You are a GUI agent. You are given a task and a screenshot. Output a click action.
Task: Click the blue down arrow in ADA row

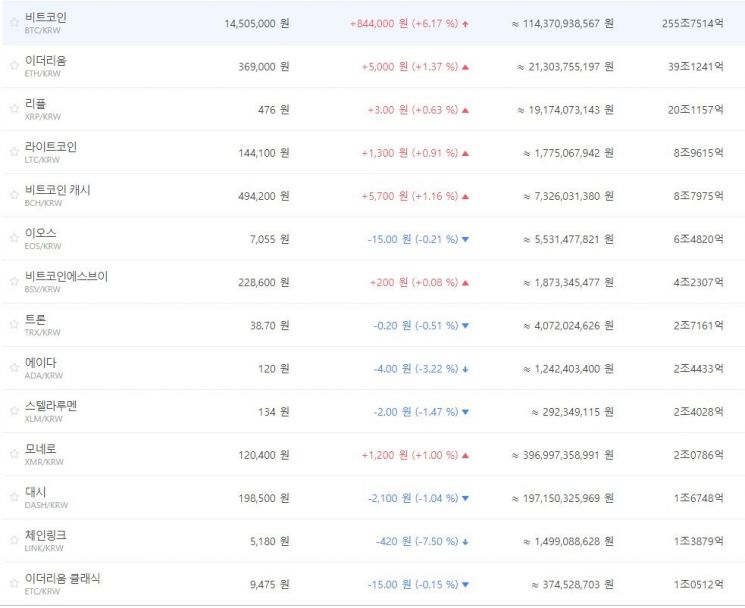(465, 369)
